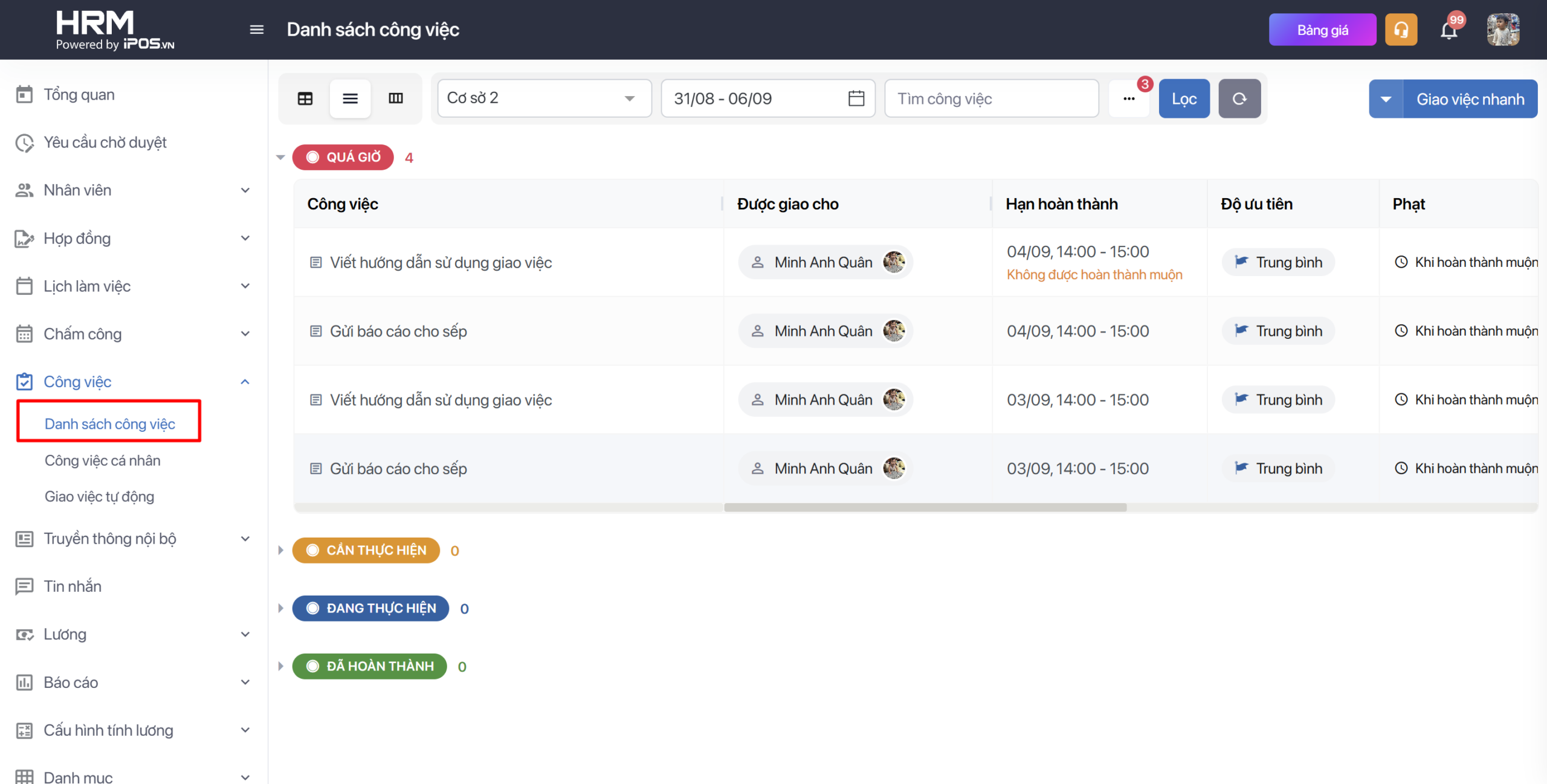Image resolution: width=1547 pixels, height=784 pixels.
Task: Open the user profile avatar
Action: pos(1503,30)
